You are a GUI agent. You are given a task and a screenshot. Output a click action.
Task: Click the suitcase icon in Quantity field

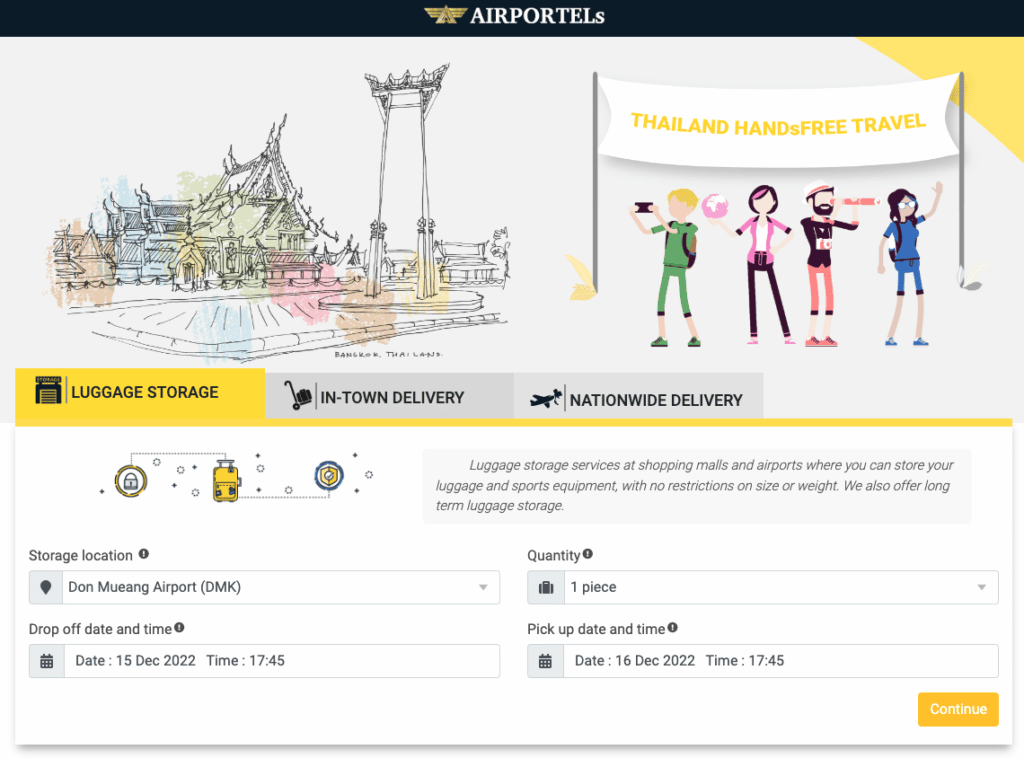coord(546,588)
